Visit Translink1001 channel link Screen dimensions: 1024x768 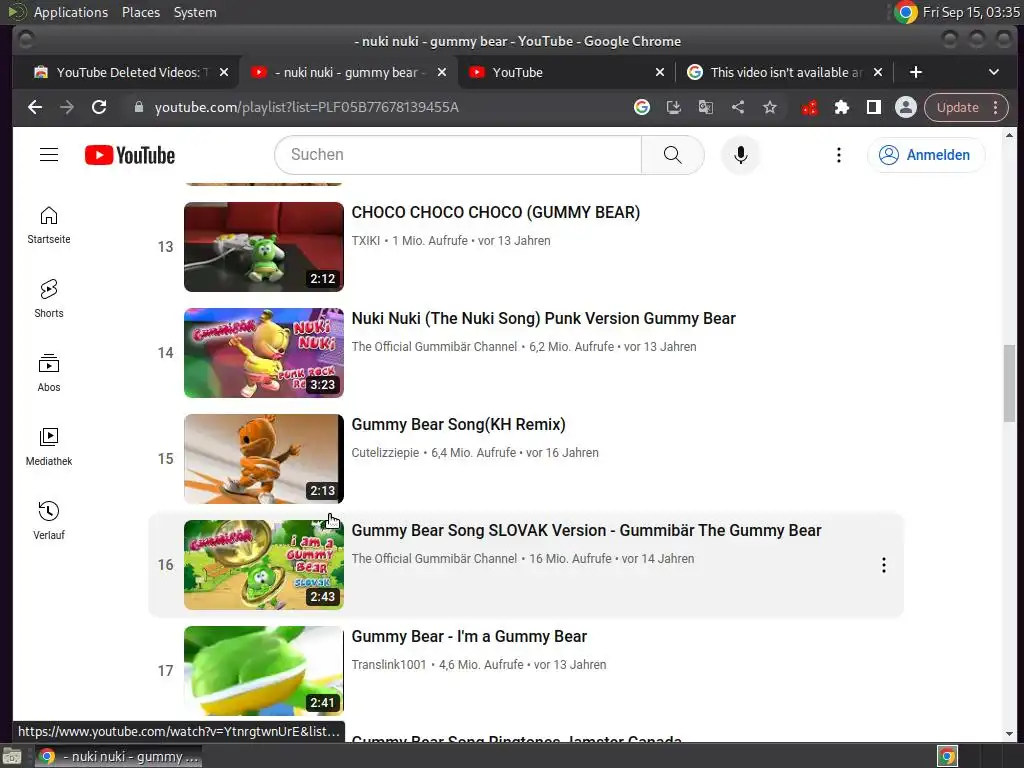pos(389,665)
